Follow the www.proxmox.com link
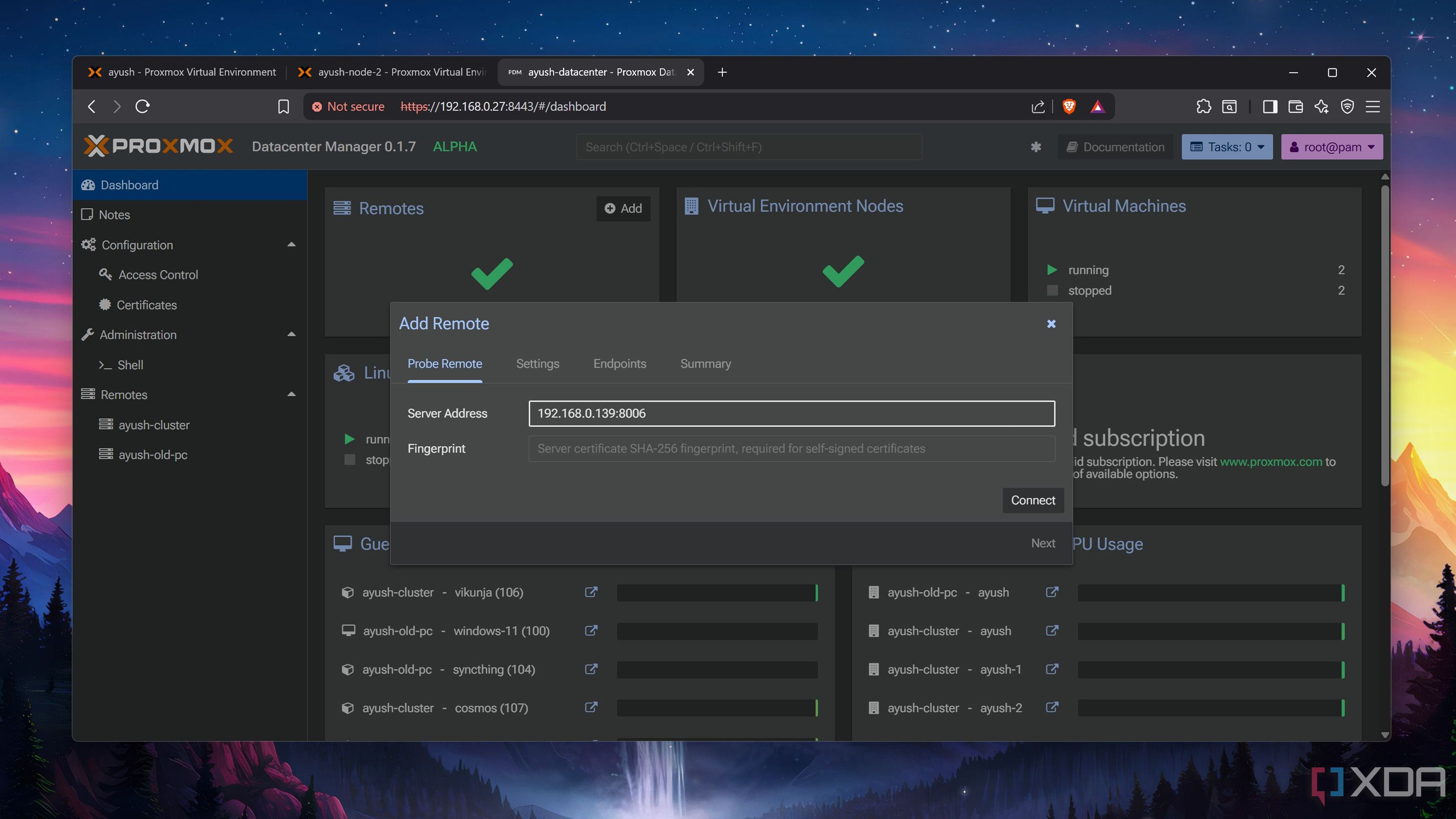 [x=1271, y=462]
